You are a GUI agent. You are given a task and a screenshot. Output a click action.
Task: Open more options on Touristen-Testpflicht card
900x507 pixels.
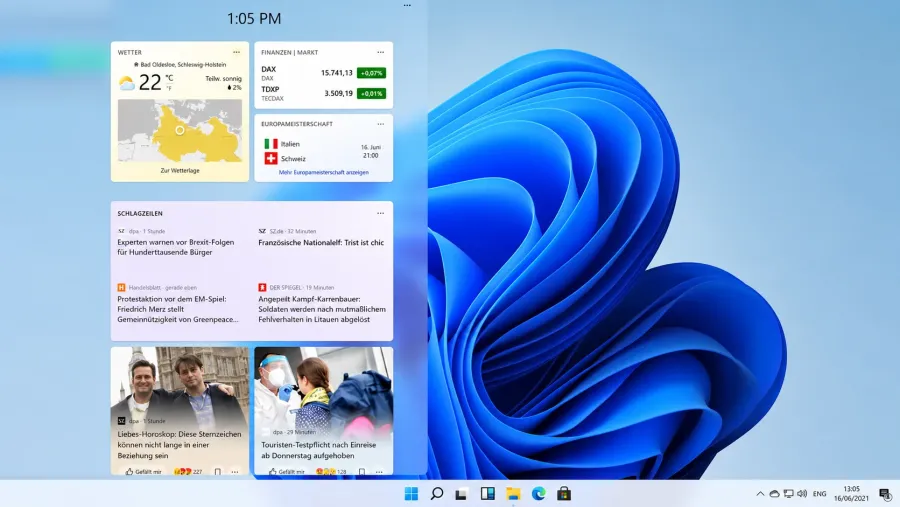(x=379, y=471)
